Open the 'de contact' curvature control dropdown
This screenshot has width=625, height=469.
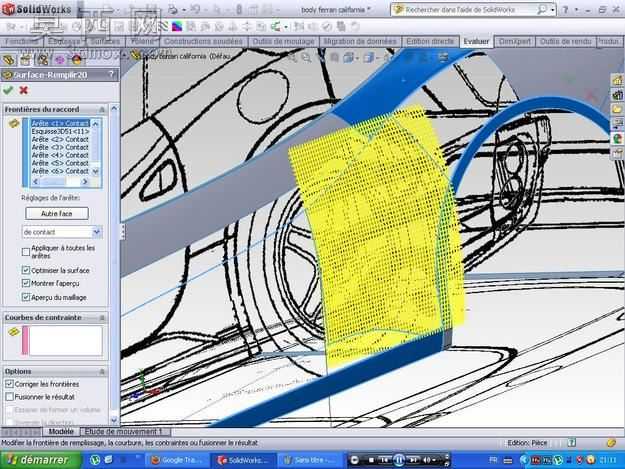[x=97, y=232]
